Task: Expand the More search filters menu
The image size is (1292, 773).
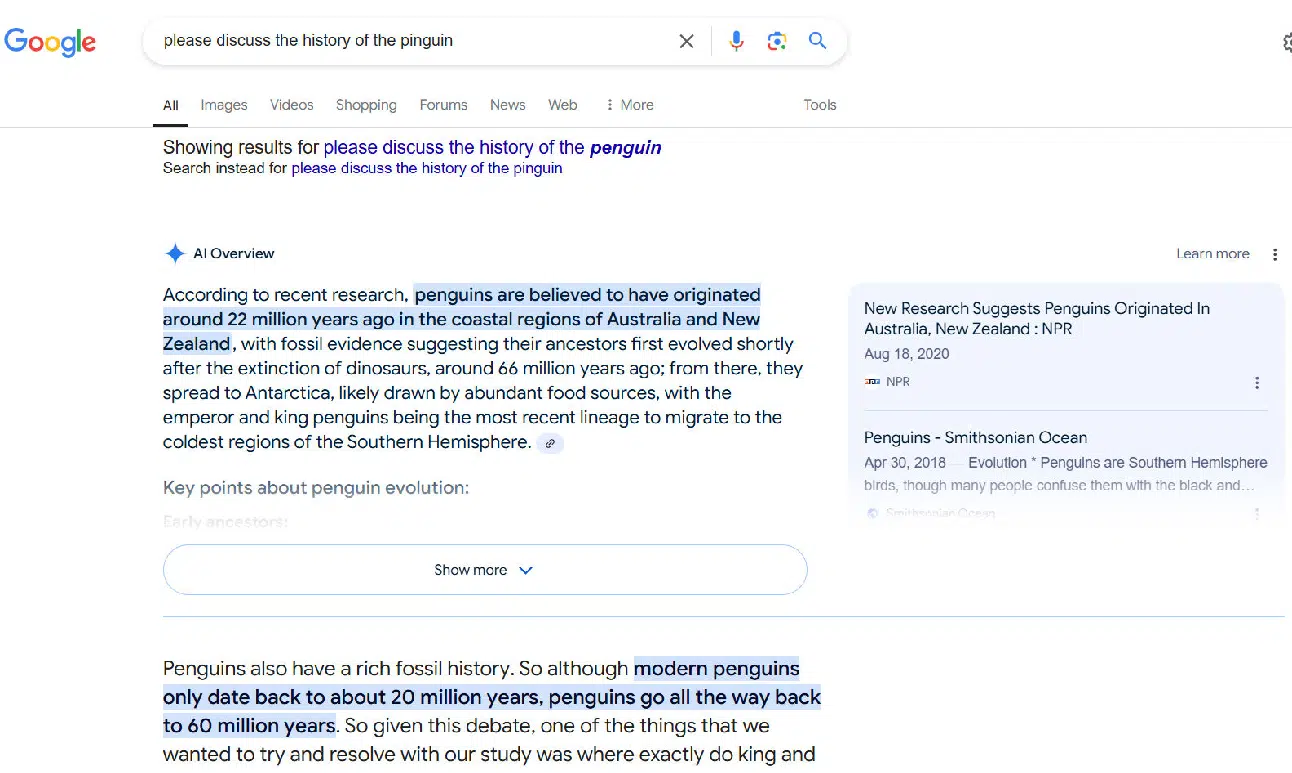Action: 629,105
